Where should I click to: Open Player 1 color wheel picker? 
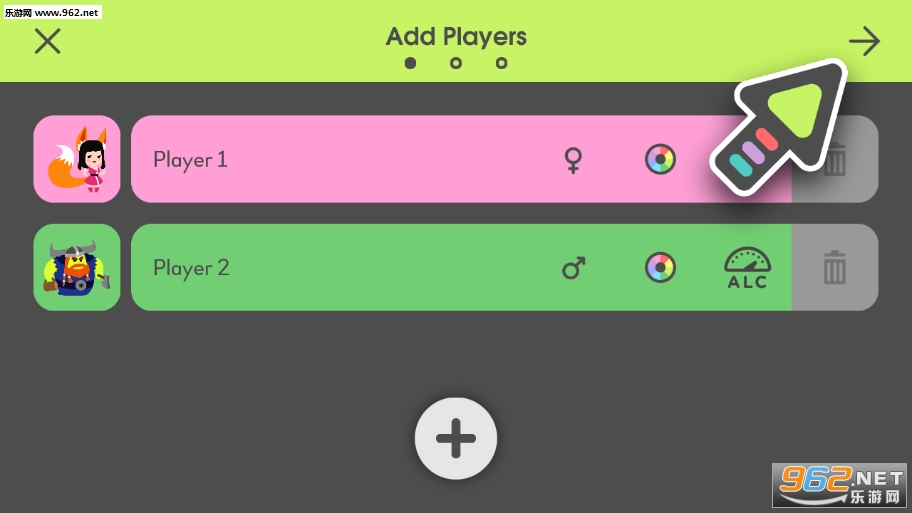[660, 159]
